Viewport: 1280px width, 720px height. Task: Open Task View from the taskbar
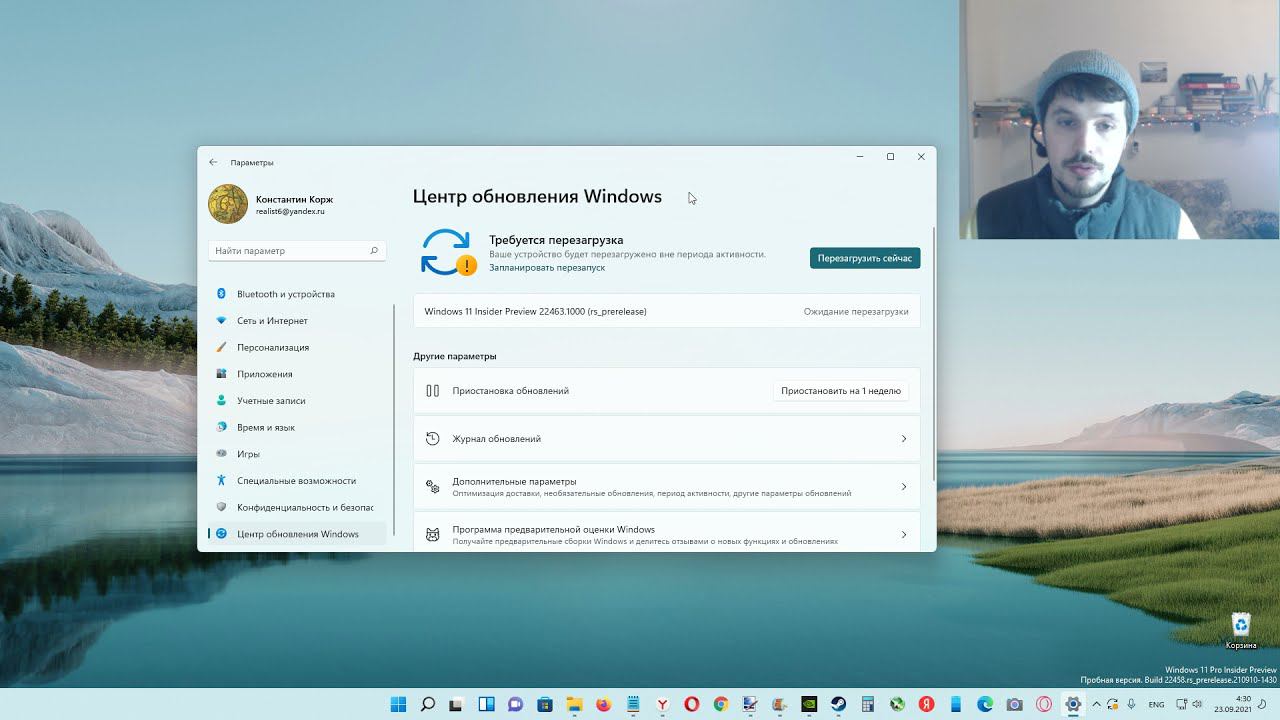coord(457,704)
